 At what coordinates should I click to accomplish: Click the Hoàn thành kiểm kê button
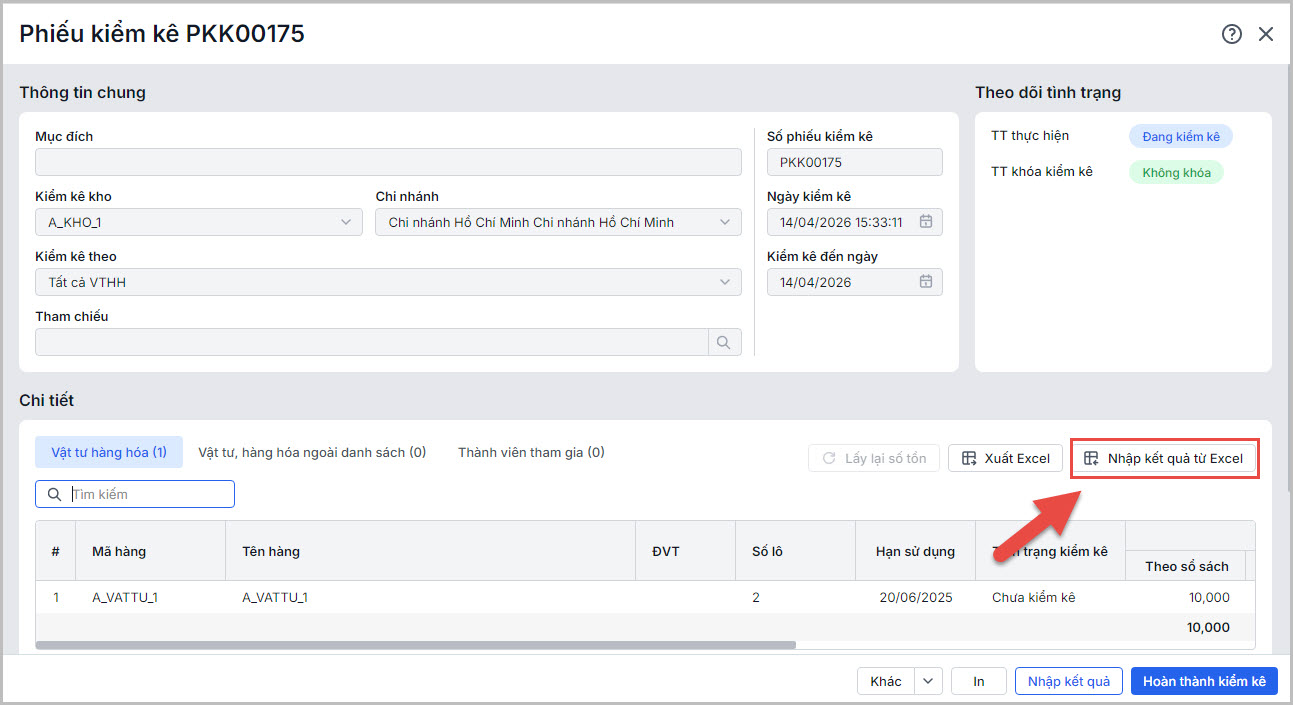click(x=1204, y=681)
